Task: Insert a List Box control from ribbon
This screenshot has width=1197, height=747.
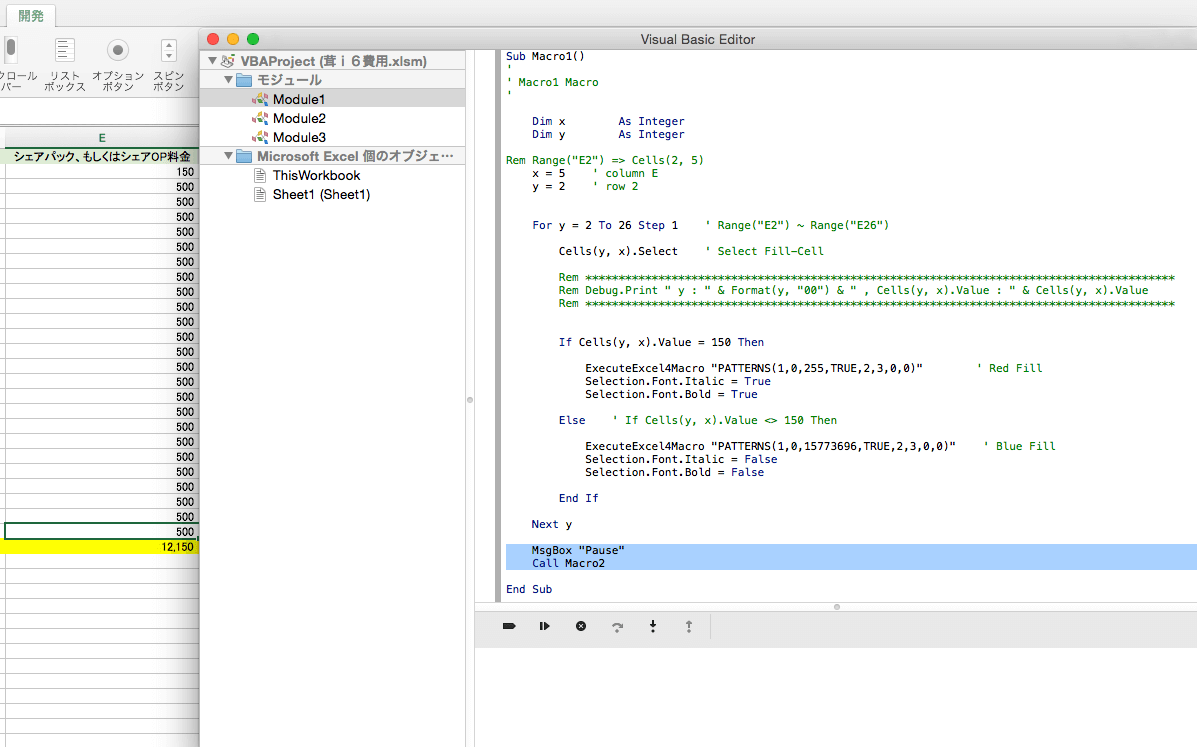Action: point(65,50)
